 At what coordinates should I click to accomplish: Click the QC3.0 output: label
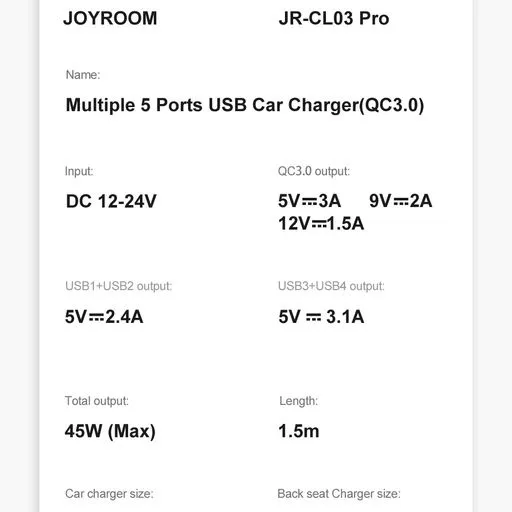(314, 171)
